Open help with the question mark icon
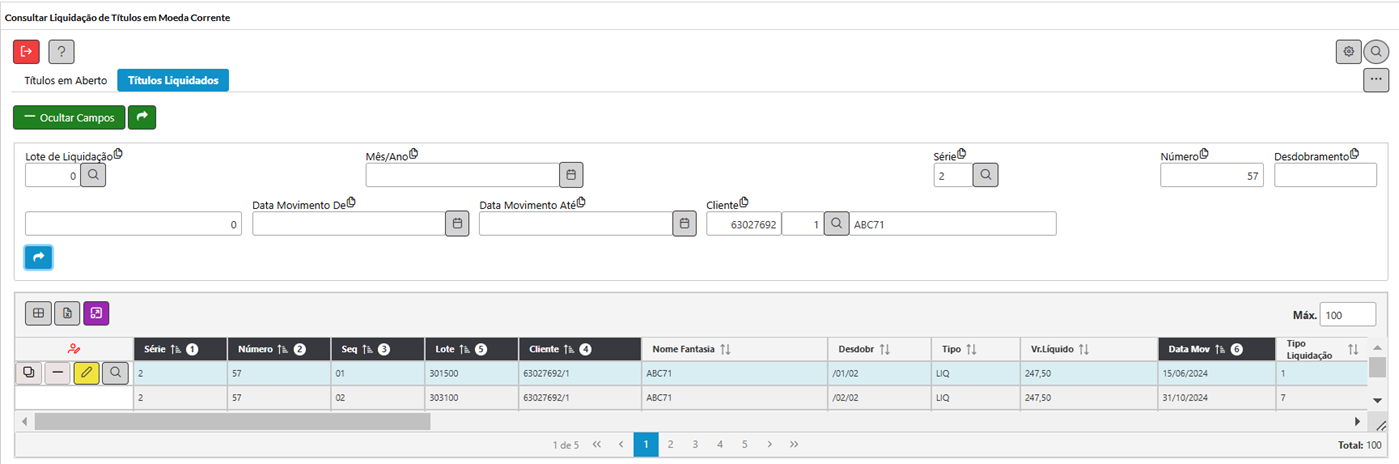The height and width of the screenshot is (464, 1399). point(61,51)
